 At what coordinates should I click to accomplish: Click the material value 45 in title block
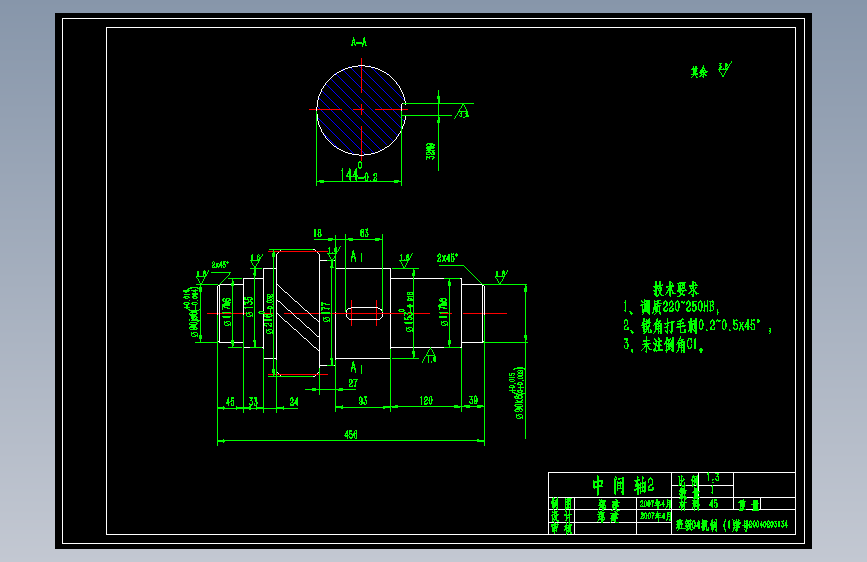713,504
